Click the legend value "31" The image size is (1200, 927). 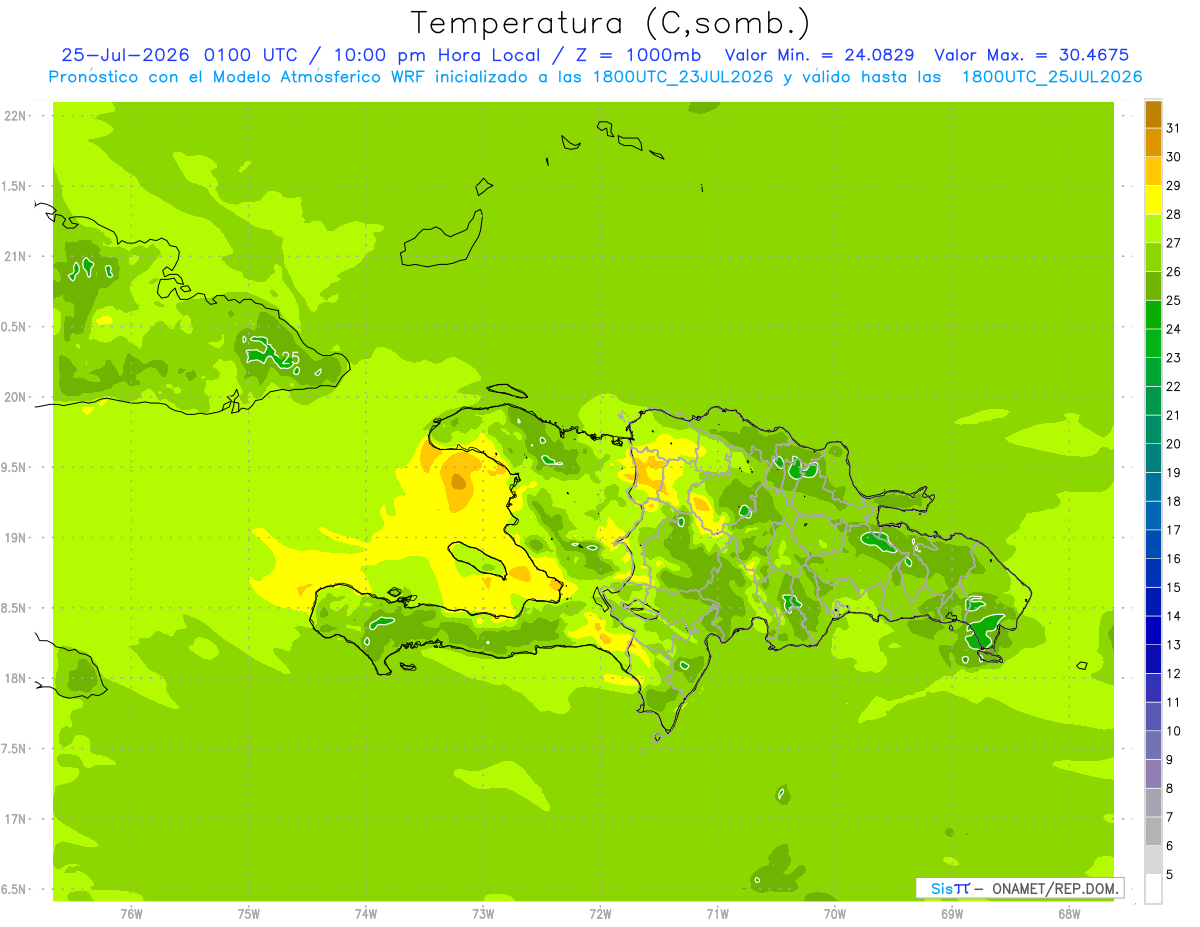(x=1173, y=128)
